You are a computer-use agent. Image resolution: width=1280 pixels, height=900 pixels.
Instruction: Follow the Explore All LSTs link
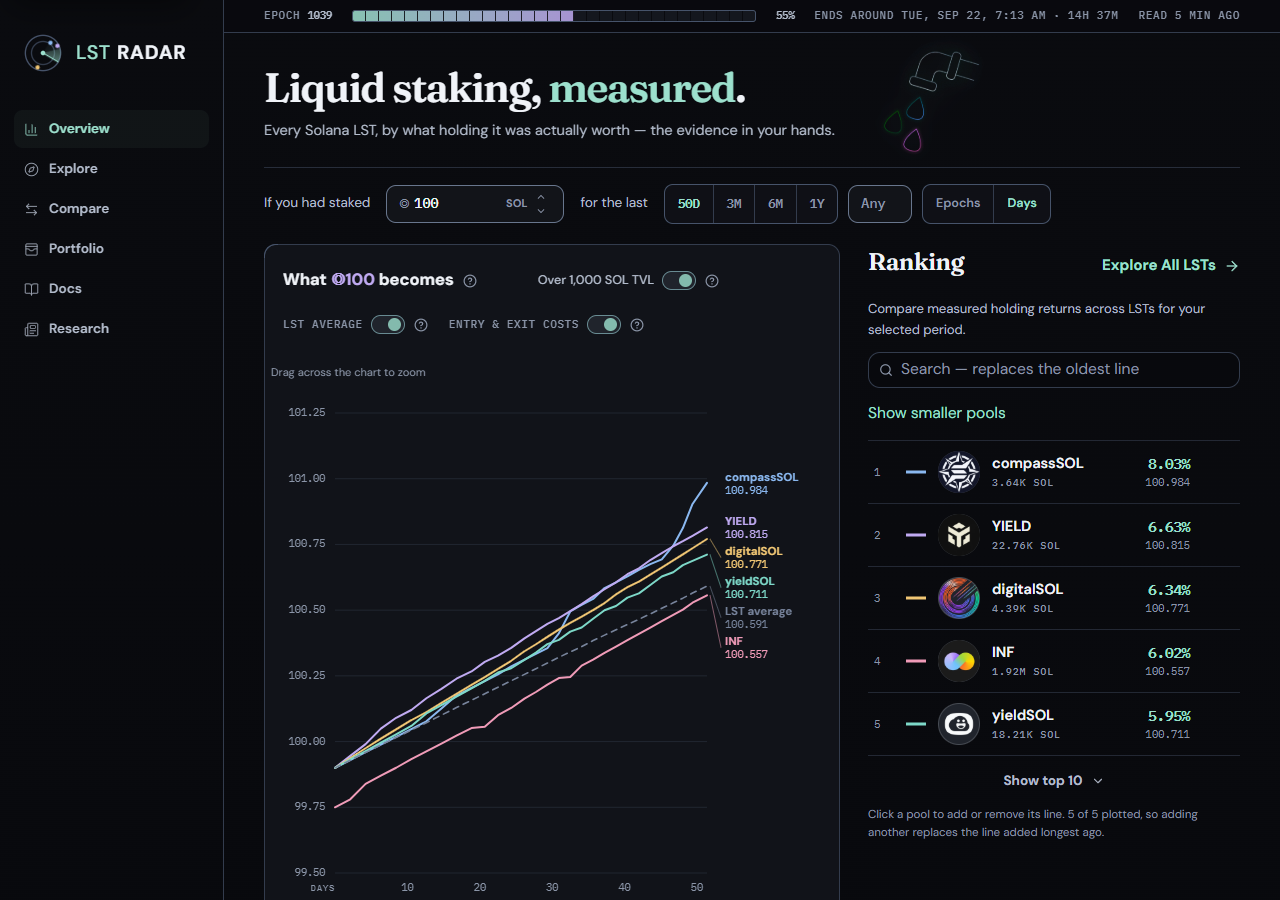1170,265
